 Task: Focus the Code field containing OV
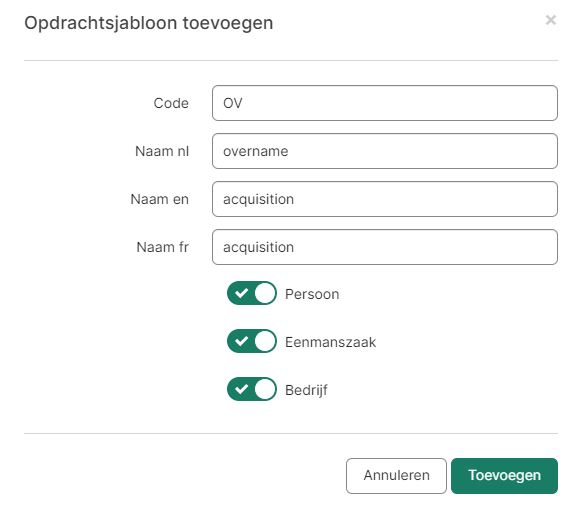(385, 103)
